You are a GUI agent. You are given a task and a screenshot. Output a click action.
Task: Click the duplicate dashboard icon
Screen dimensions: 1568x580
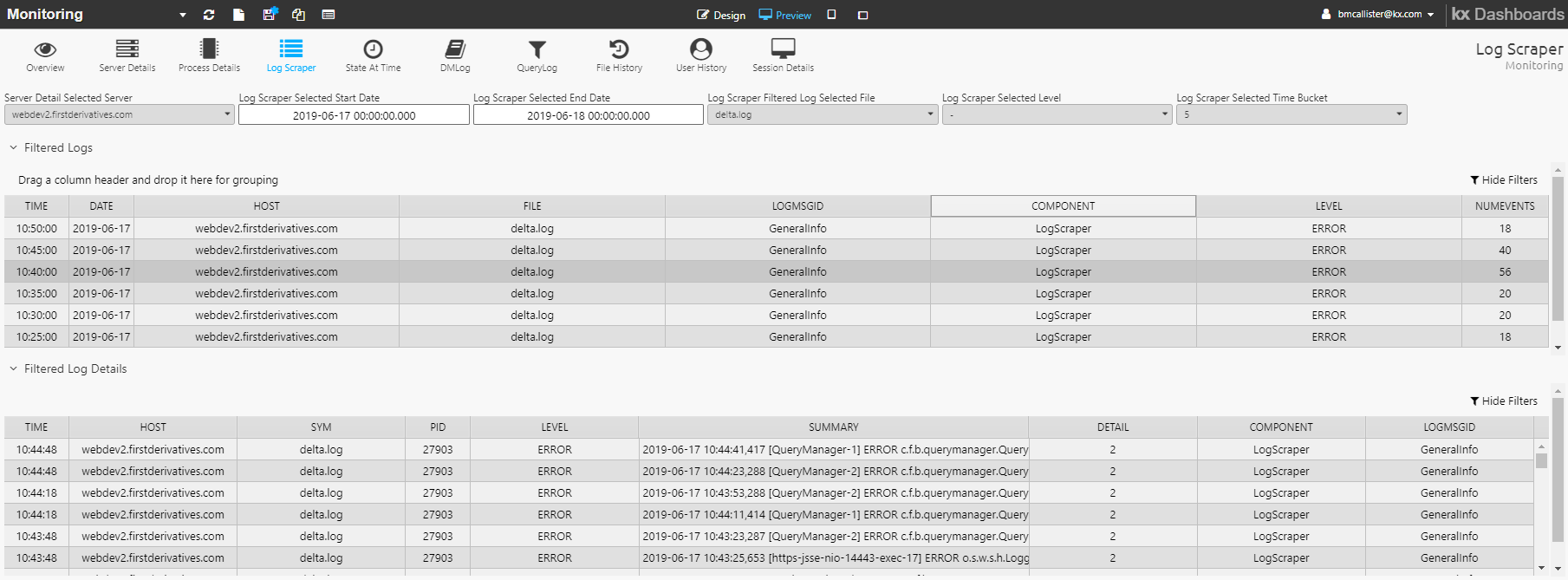pos(298,15)
